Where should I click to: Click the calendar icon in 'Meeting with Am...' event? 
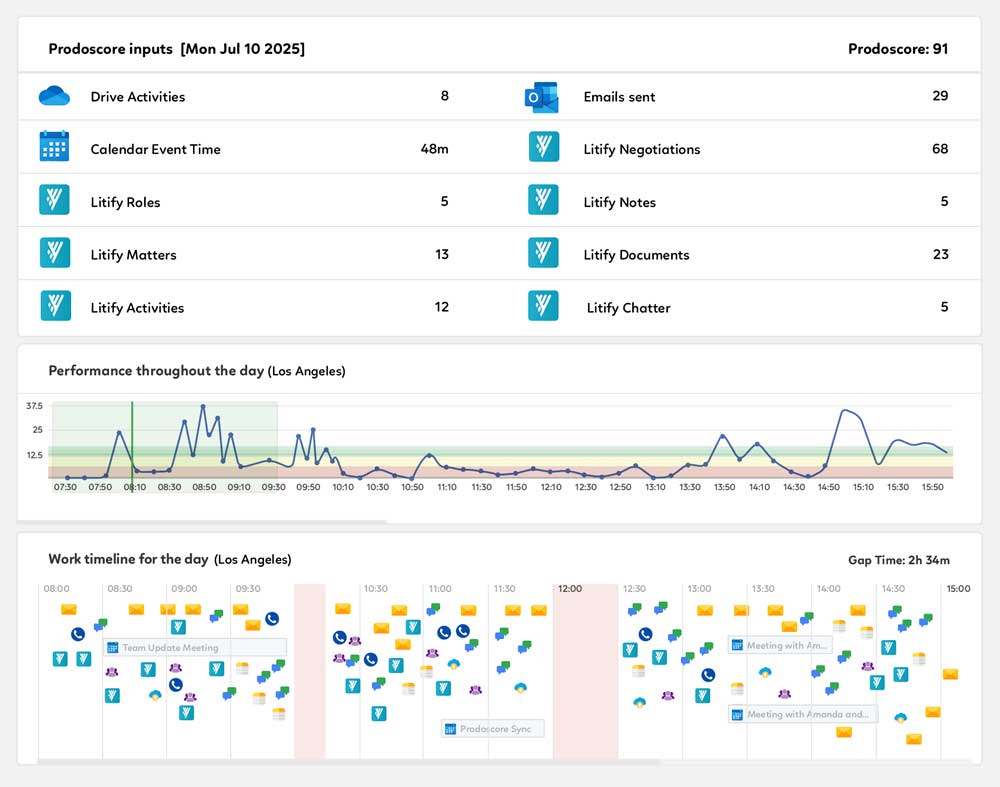(737, 645)
